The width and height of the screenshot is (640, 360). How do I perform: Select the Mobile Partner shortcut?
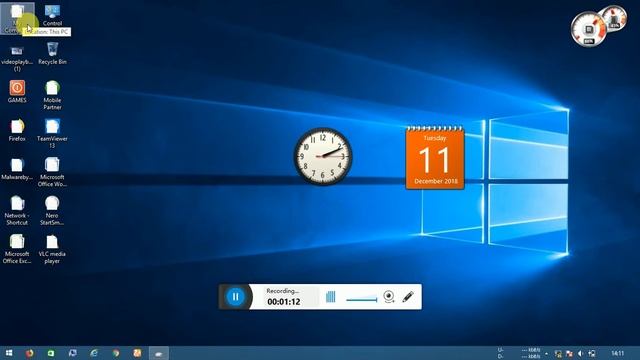52,95
